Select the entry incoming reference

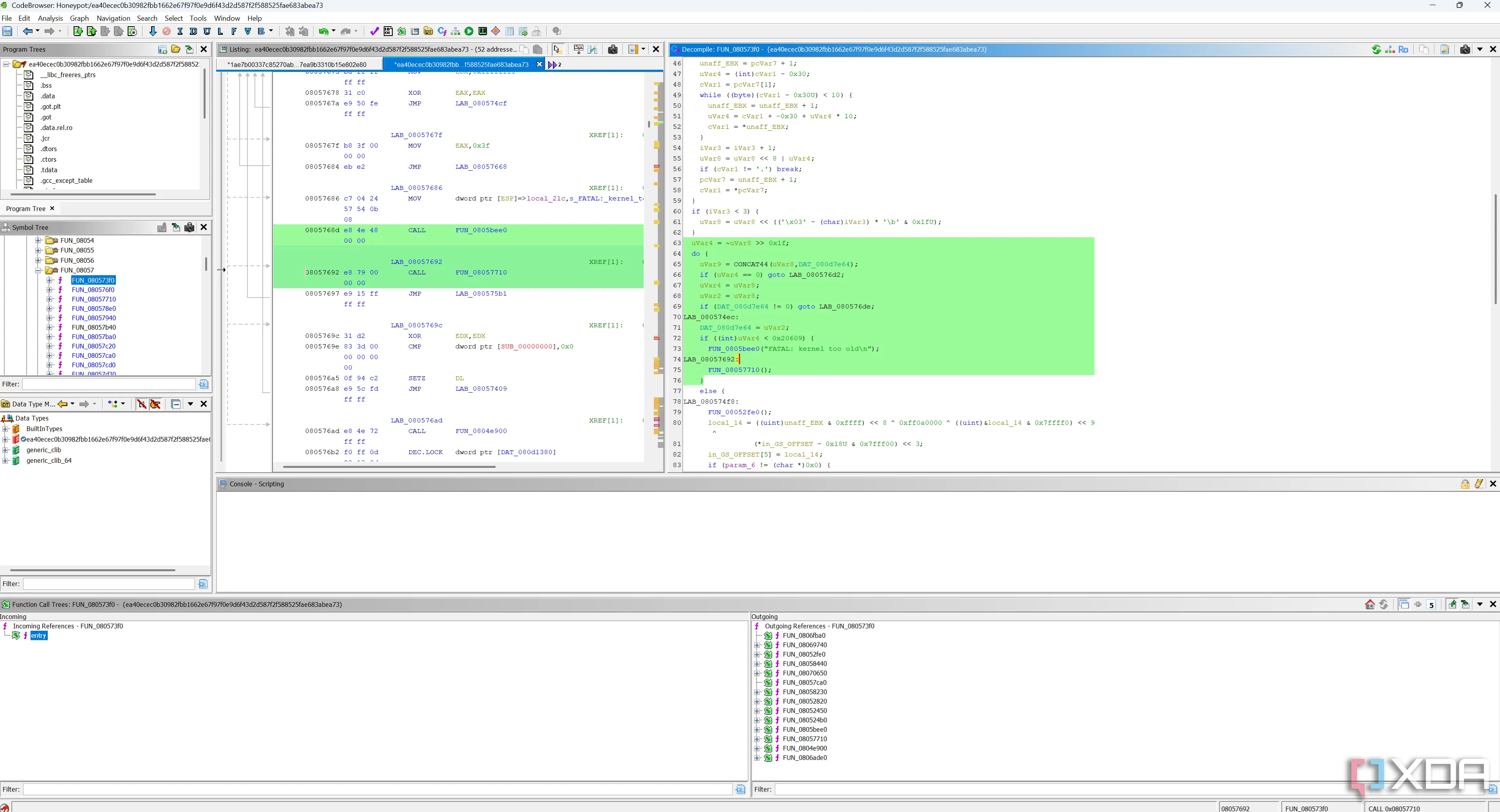38,636
